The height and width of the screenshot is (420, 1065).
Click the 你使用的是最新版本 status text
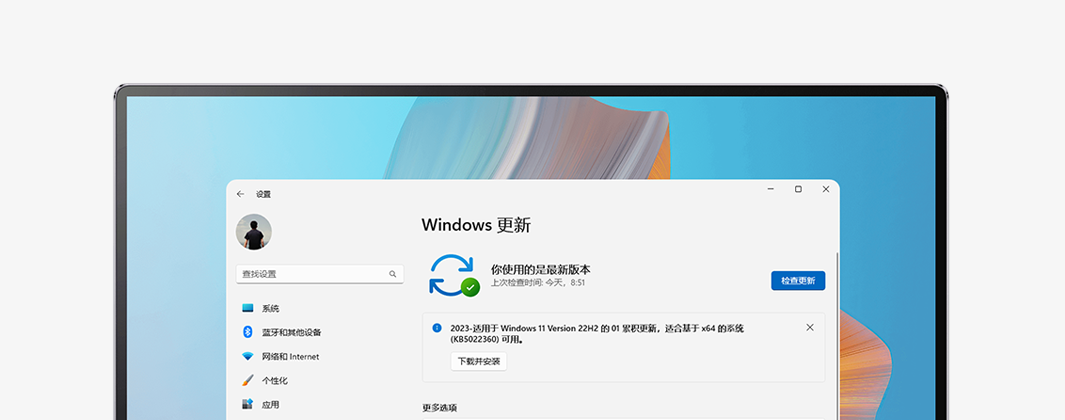click(x=541, y=269)
